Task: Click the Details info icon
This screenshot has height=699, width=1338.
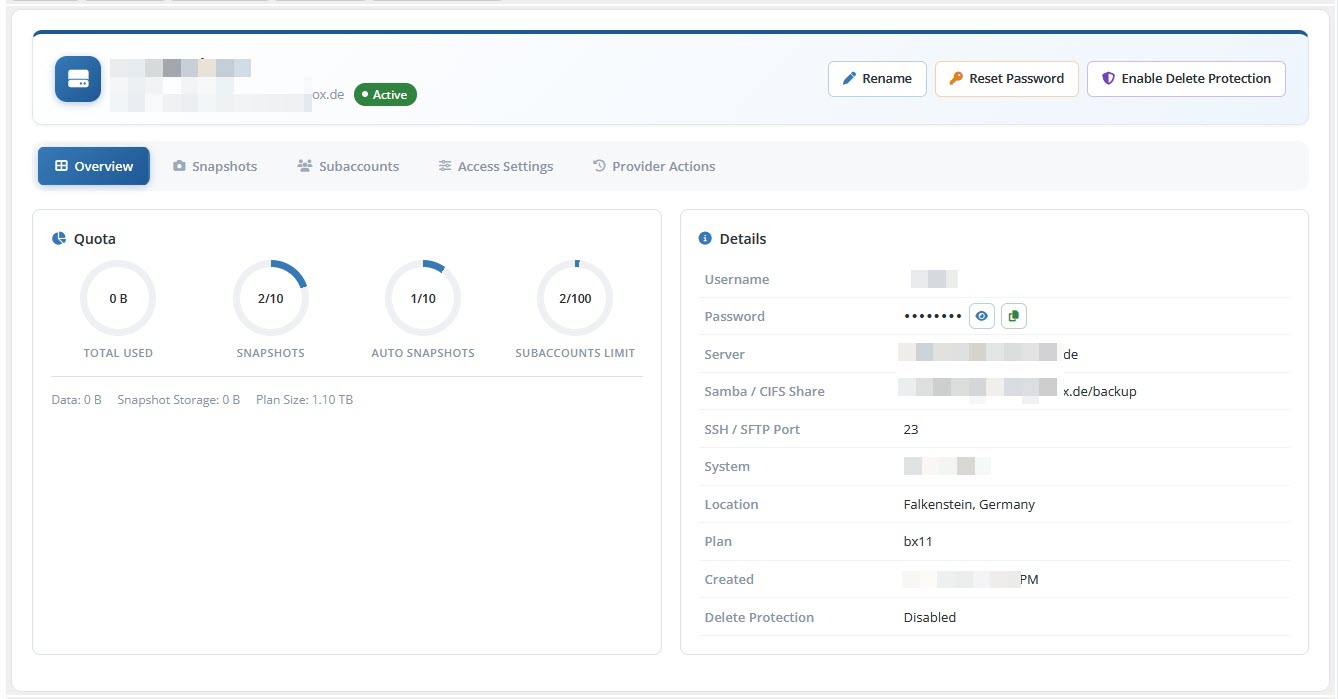Action: click(x=705, y=239)
